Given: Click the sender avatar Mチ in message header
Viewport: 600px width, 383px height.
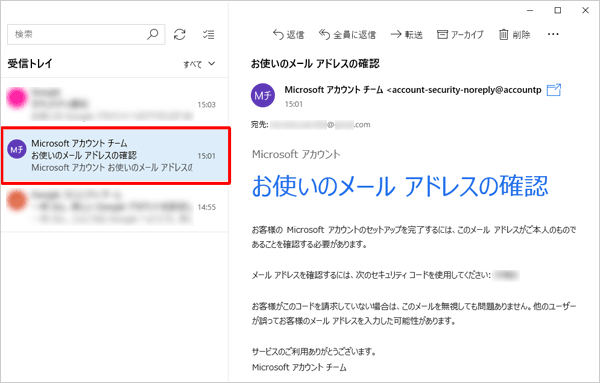Looking at the screenshot, I should 262,95.
